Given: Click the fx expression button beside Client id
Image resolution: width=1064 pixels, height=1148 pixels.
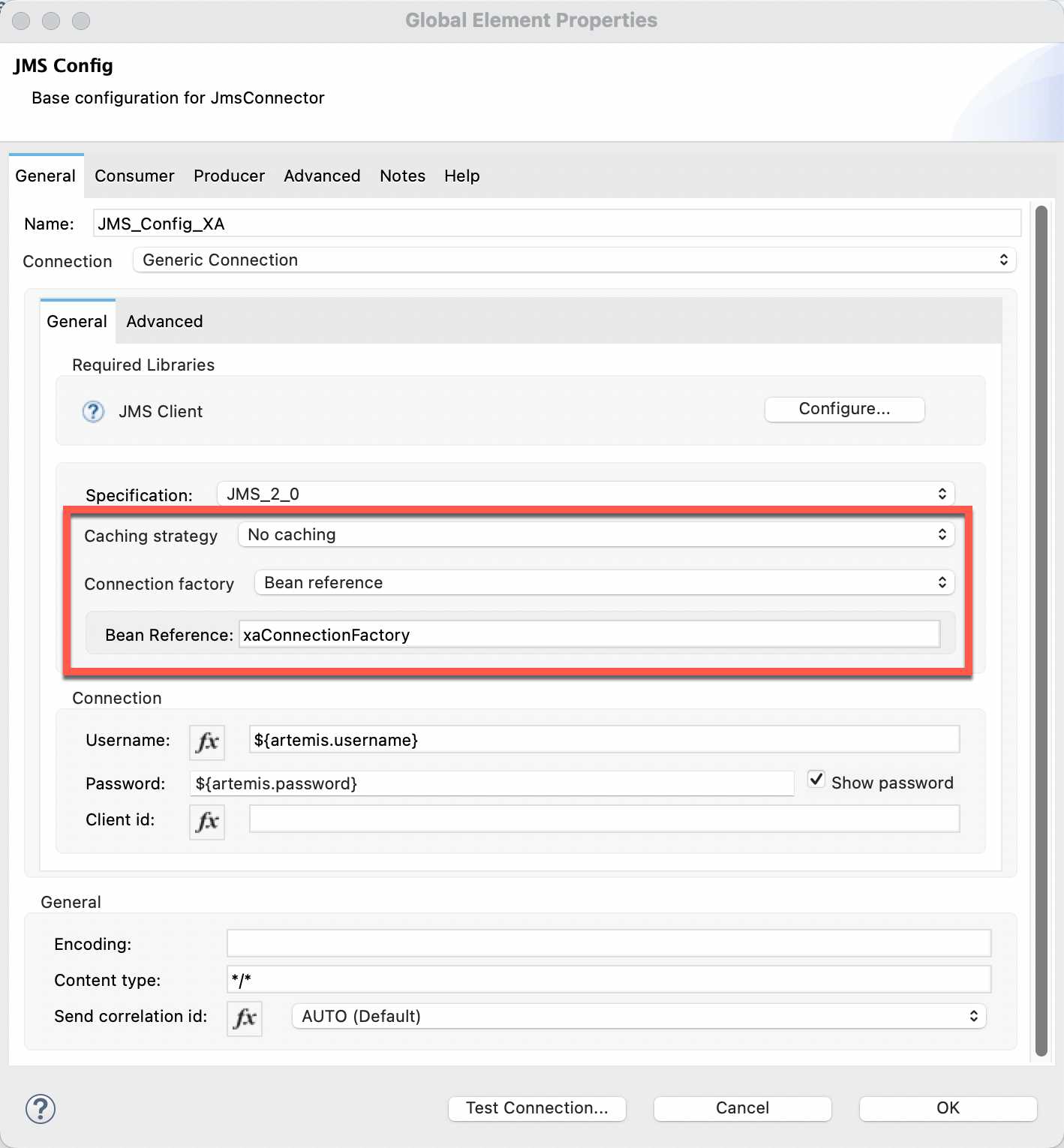Looking at the screenshot, I should coord(207,822).
